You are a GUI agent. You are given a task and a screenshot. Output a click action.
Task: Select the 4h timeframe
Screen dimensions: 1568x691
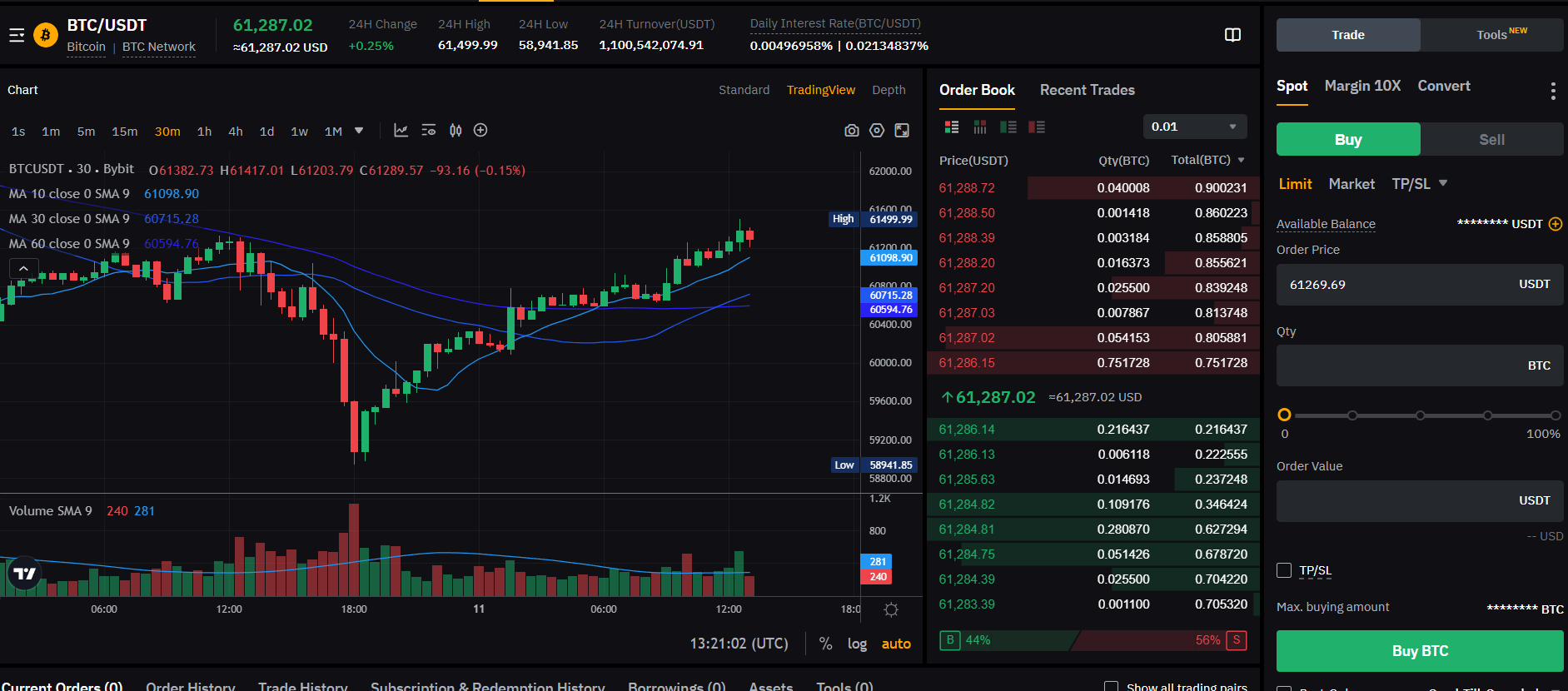236,132
